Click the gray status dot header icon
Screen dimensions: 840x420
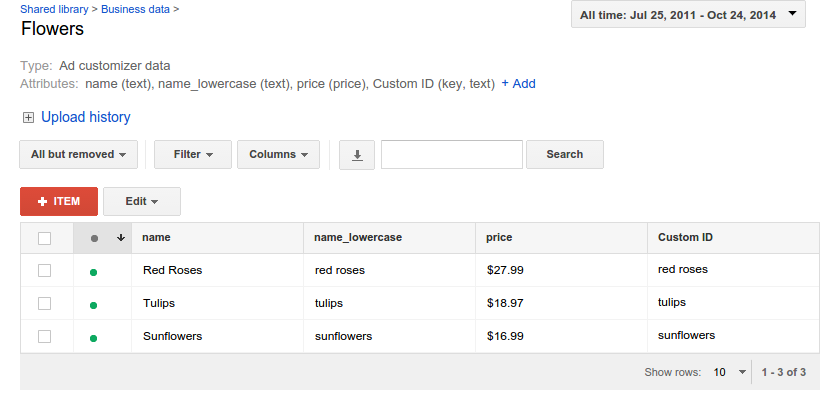94,238
